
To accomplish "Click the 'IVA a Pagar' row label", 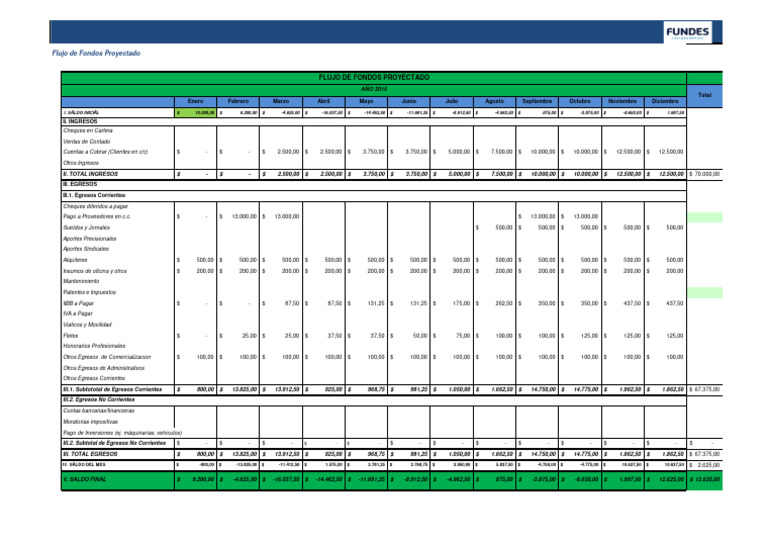I will tap(77, 313).
